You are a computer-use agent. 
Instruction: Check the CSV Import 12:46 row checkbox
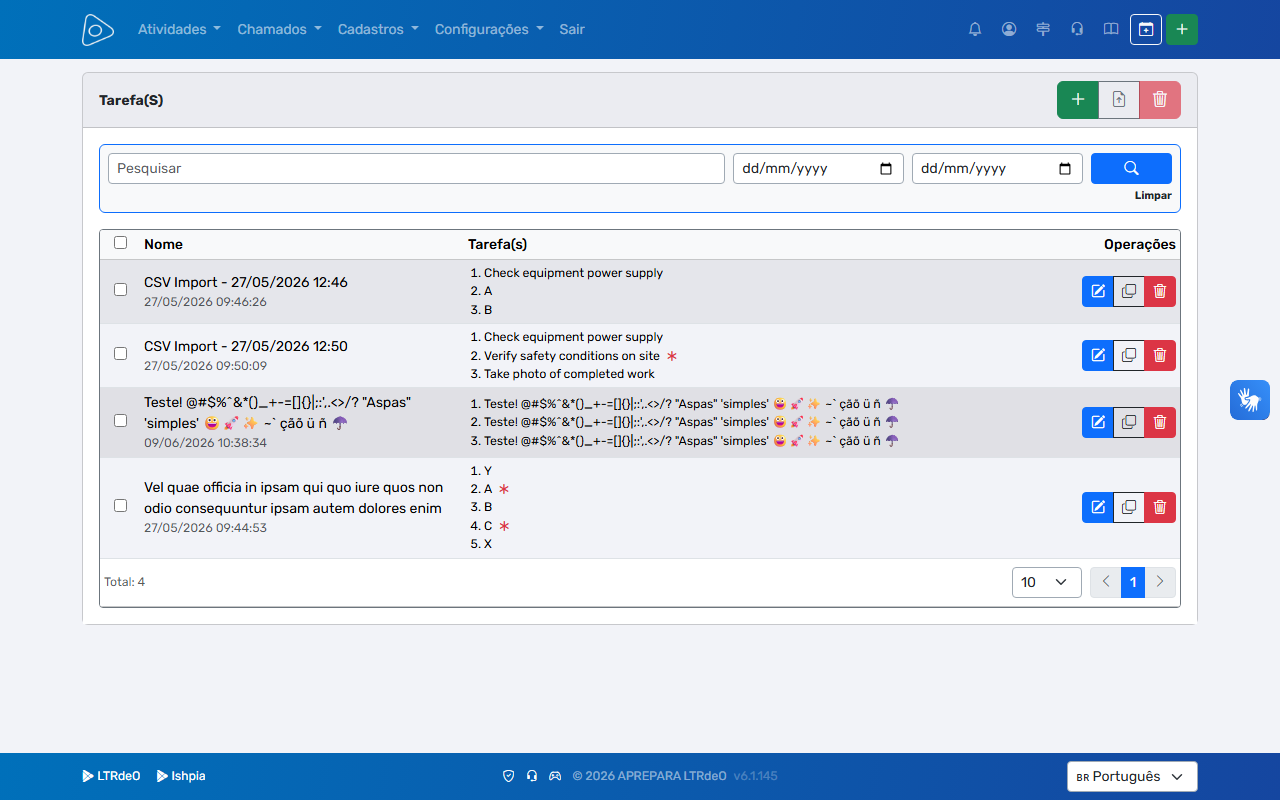click(121, 289)
